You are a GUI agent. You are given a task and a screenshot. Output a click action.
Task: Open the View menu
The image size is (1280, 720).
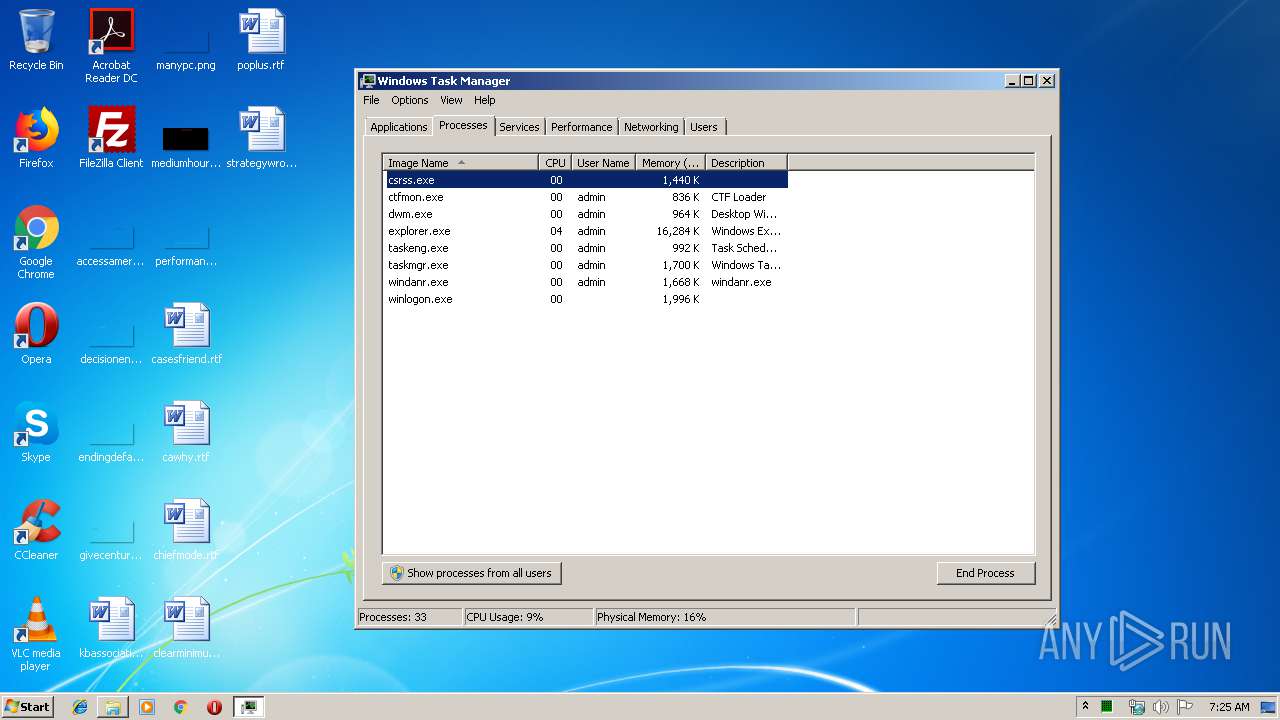pyautogui.click(x=452, y=100)
